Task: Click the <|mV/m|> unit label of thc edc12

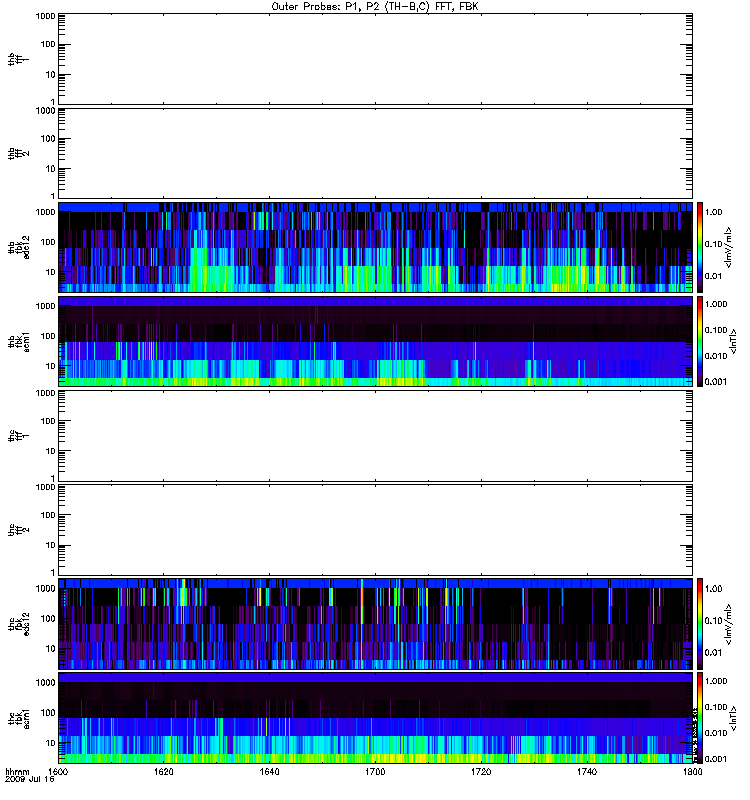Action: [x=729, y=624]
